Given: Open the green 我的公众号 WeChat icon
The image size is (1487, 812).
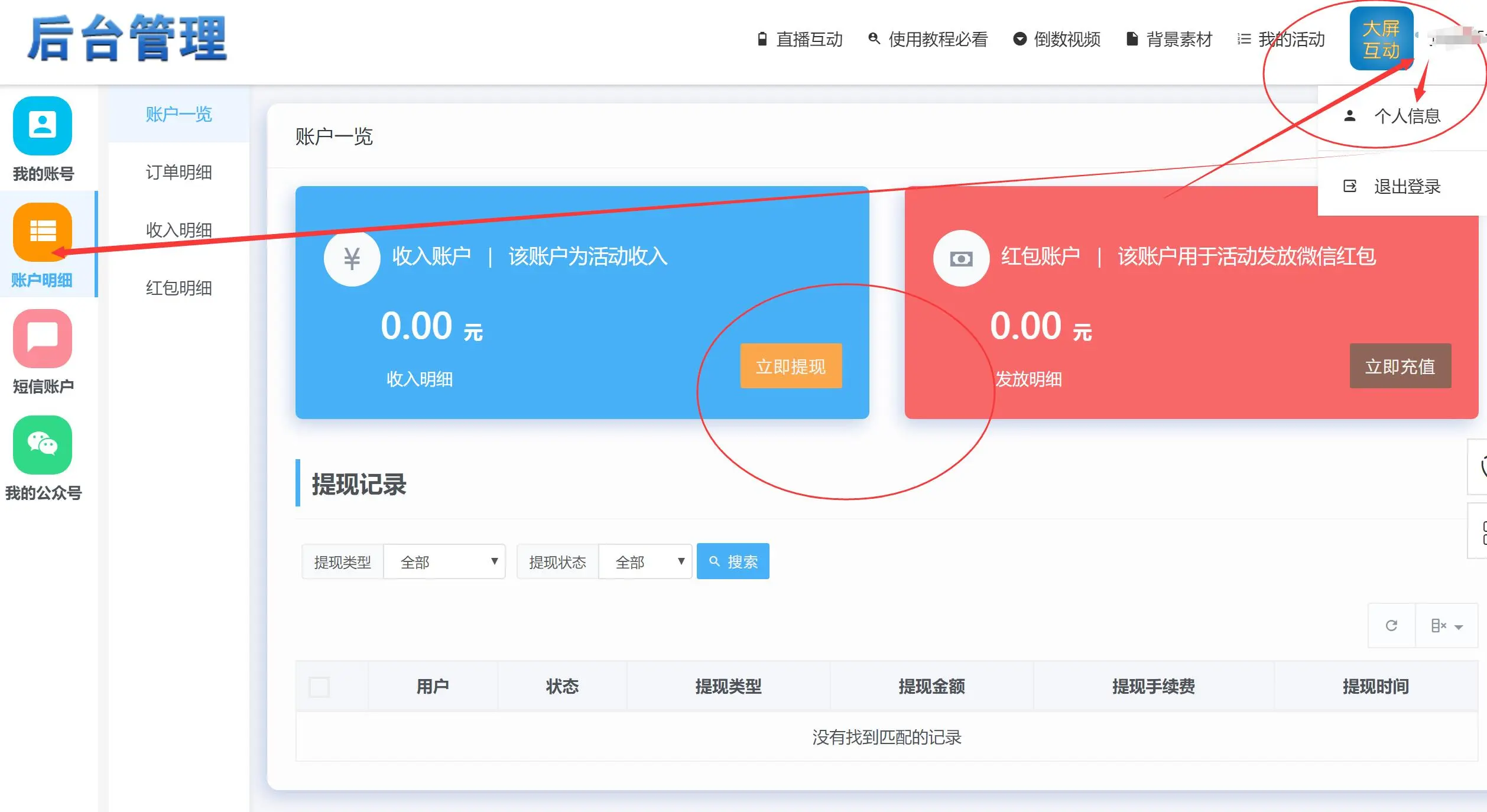Looking at the screenshot, I should click(43, 445).
